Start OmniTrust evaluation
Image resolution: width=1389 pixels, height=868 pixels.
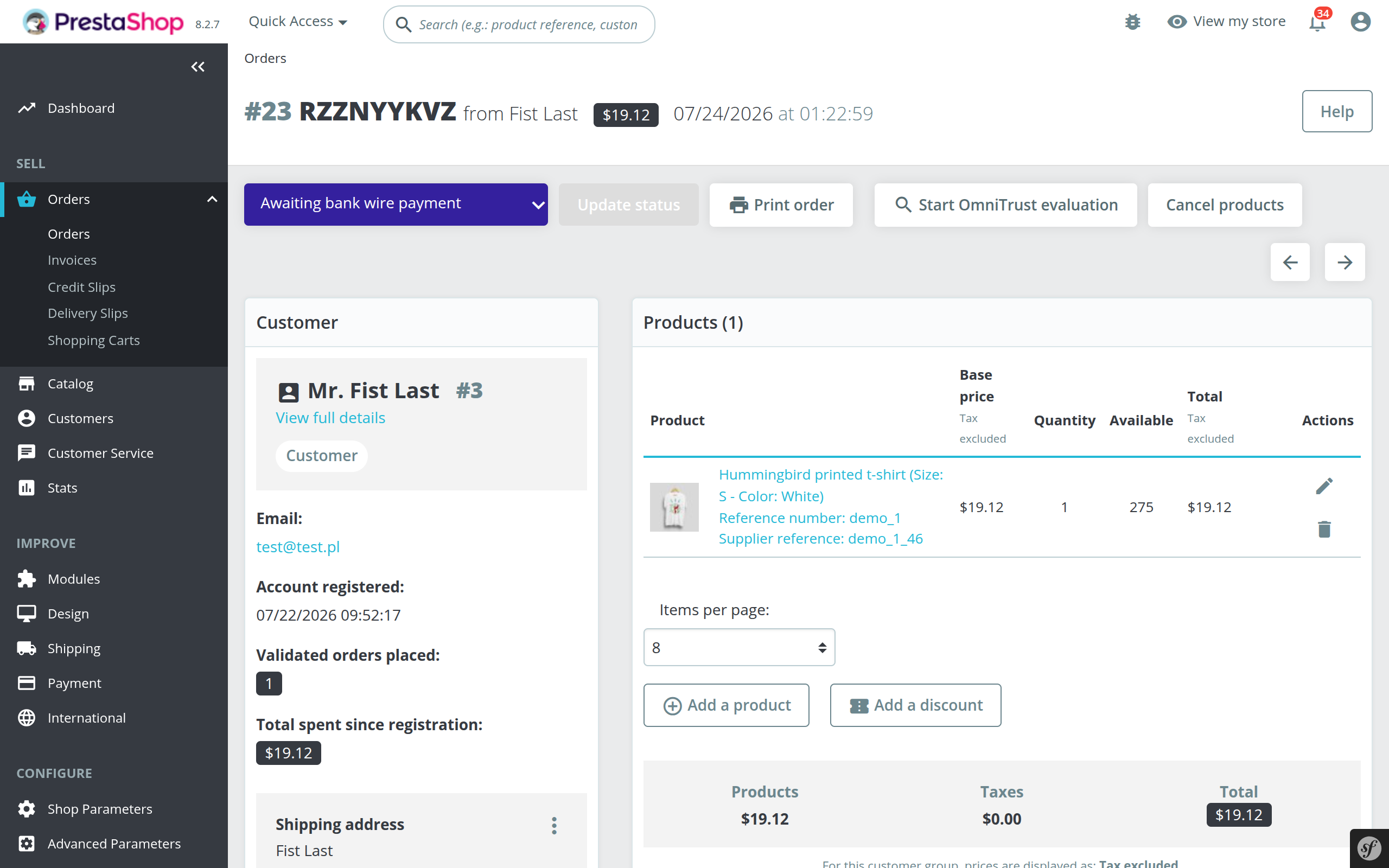1005,205
